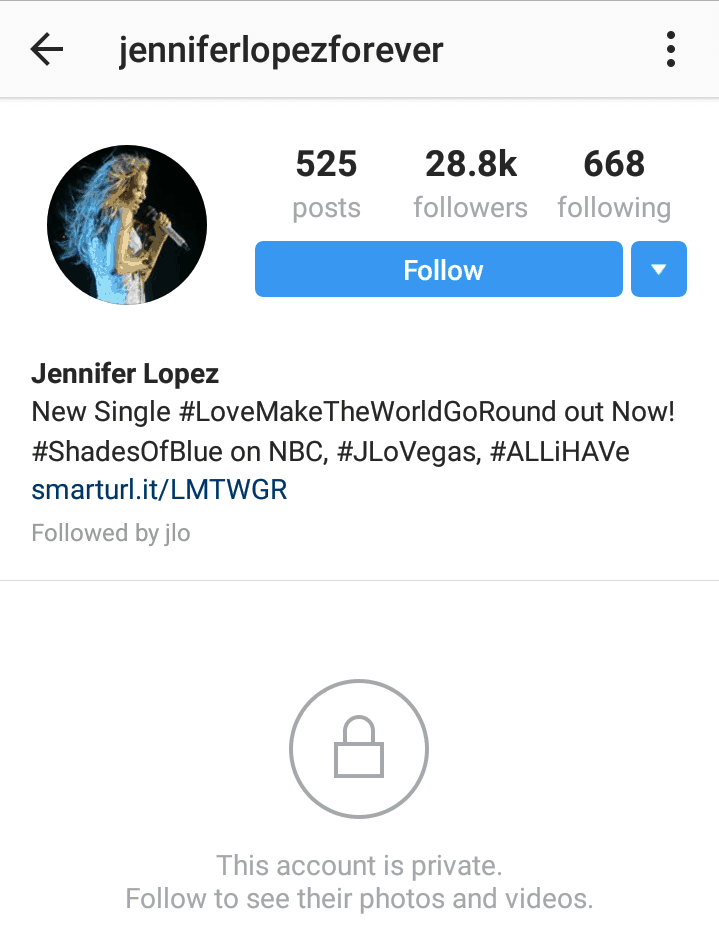
Task: Tap the Jennifer Lopez display name
Action: 125,374
